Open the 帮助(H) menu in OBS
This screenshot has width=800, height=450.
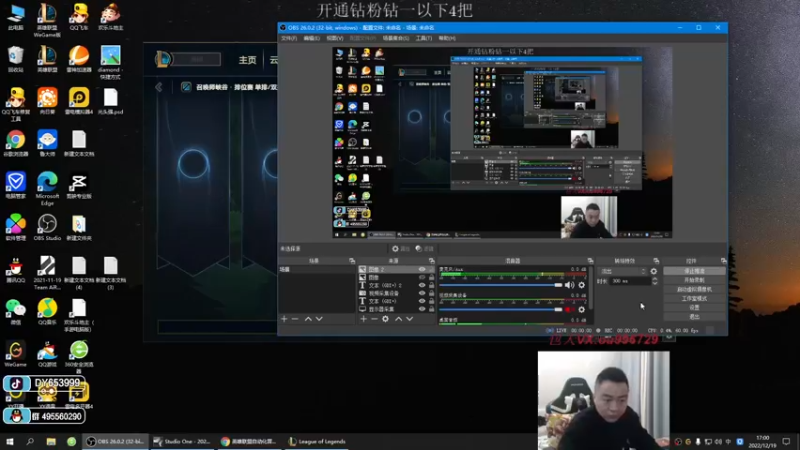click(447, 38)
